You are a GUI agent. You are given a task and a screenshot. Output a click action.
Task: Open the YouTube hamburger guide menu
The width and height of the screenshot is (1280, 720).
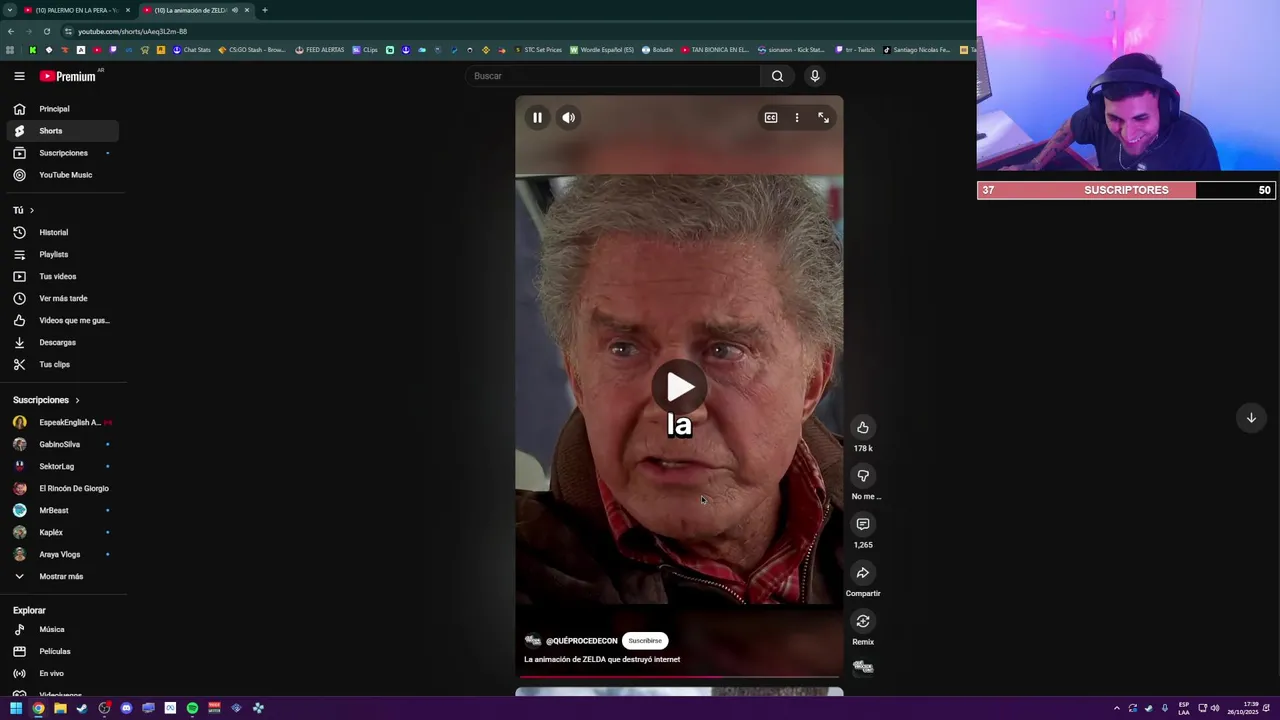pos(19,76)
